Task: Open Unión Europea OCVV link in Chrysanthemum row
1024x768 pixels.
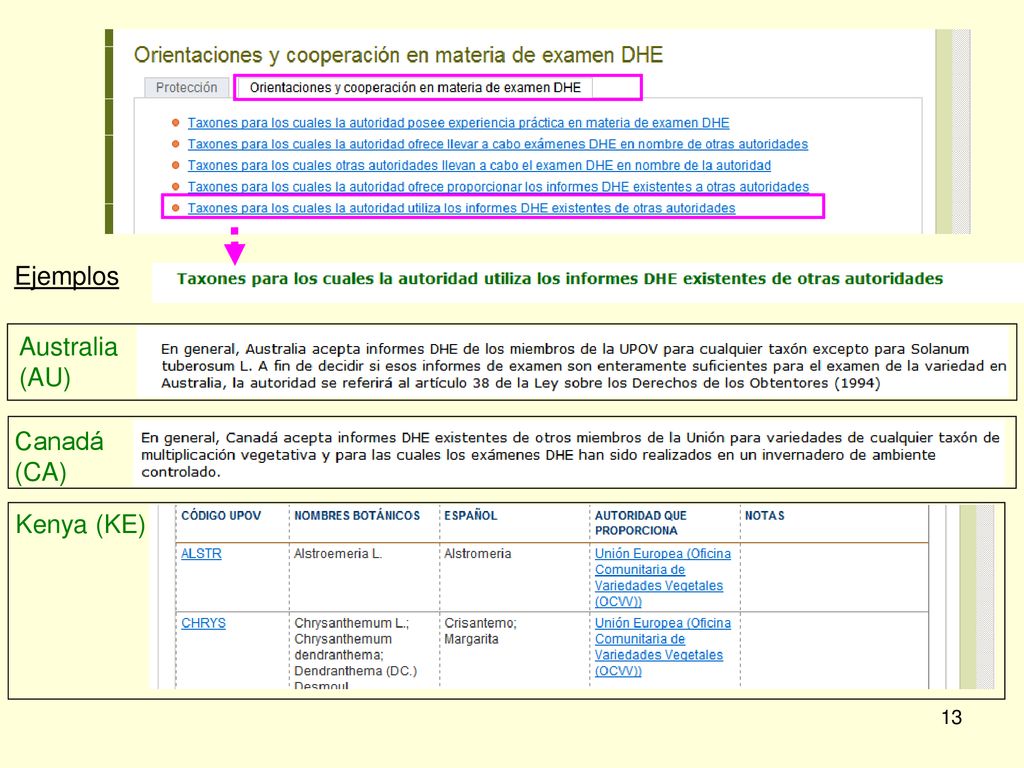Action: [662, 647]
